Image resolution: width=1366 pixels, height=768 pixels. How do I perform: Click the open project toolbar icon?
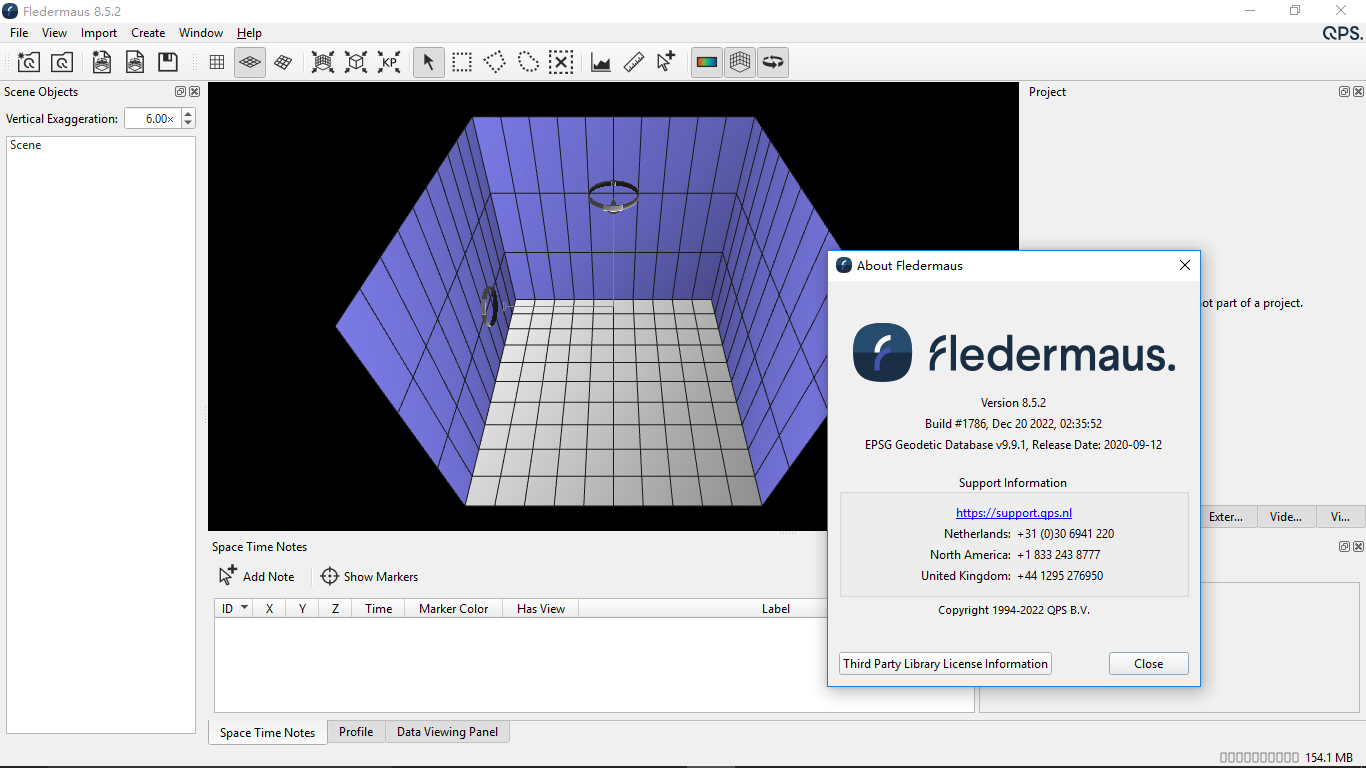62,62
